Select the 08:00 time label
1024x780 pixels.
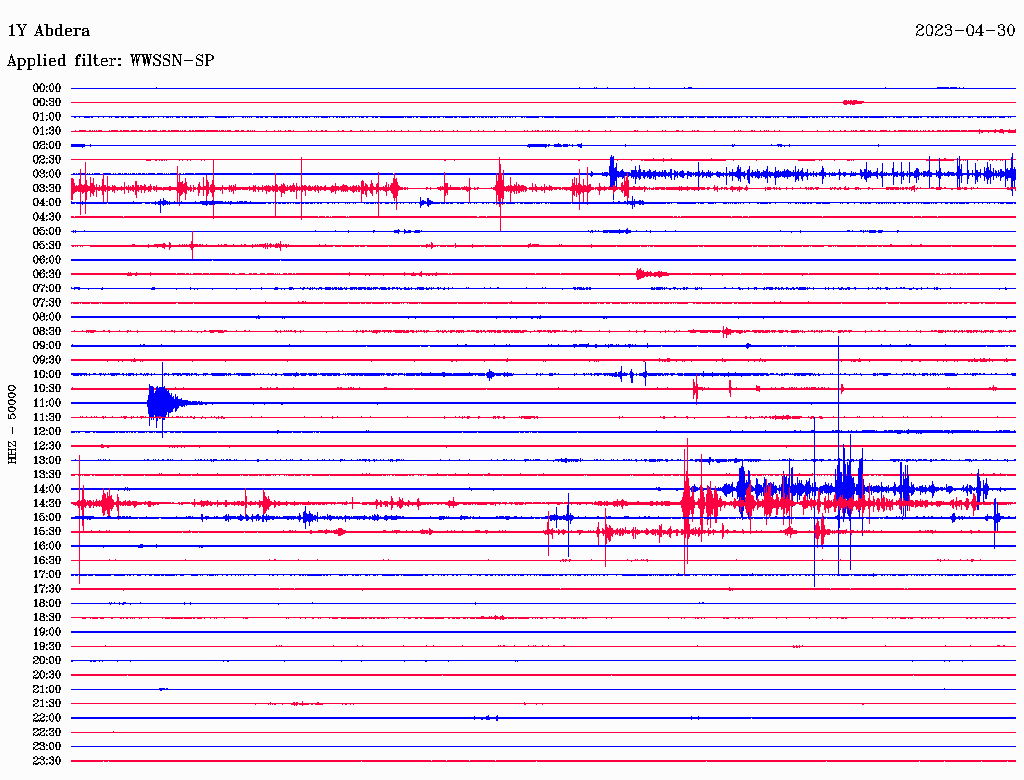click(x=47, y=317)
